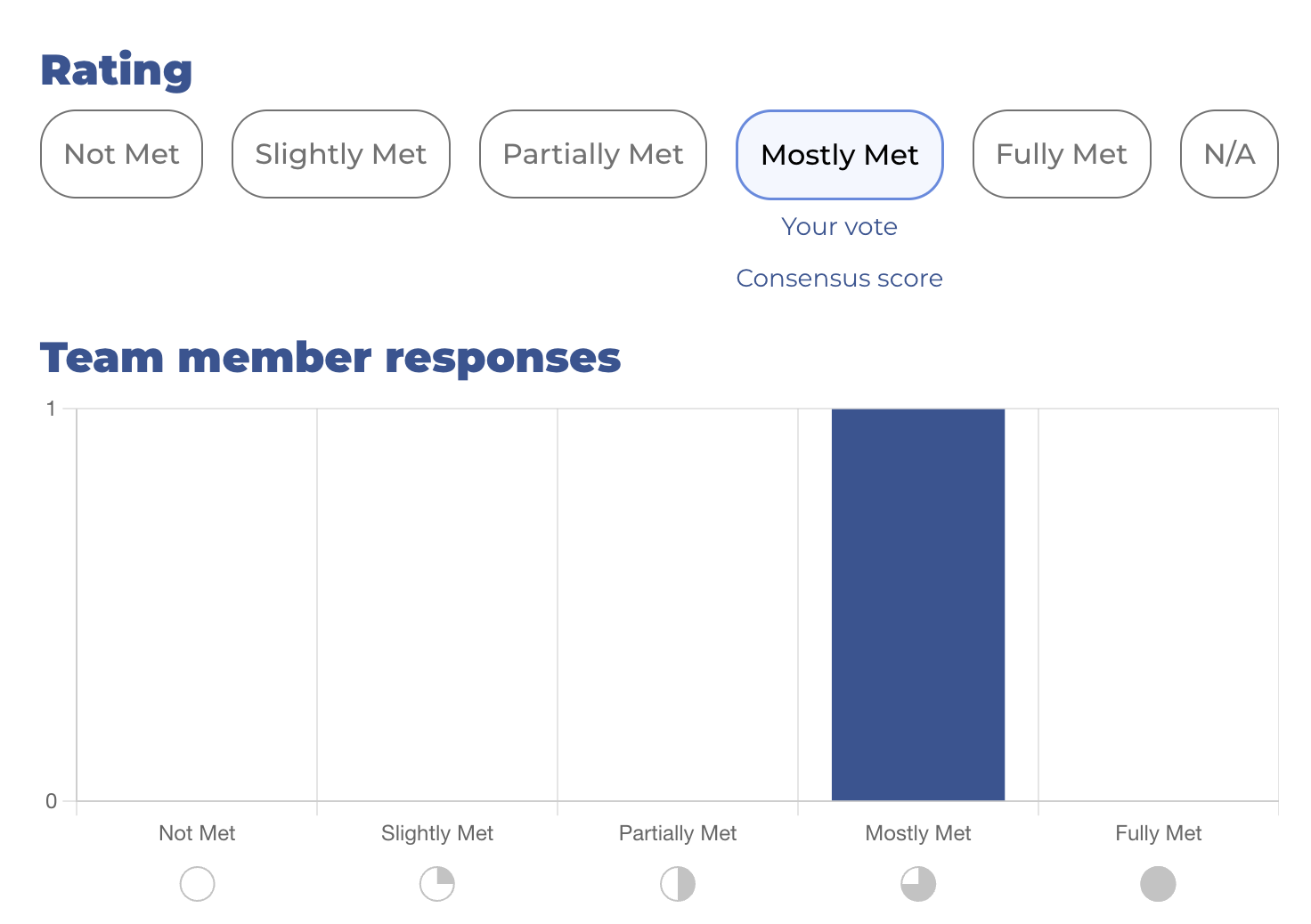
Task: Click the selected Mostly Met rating
Action: tap(839, 155)
